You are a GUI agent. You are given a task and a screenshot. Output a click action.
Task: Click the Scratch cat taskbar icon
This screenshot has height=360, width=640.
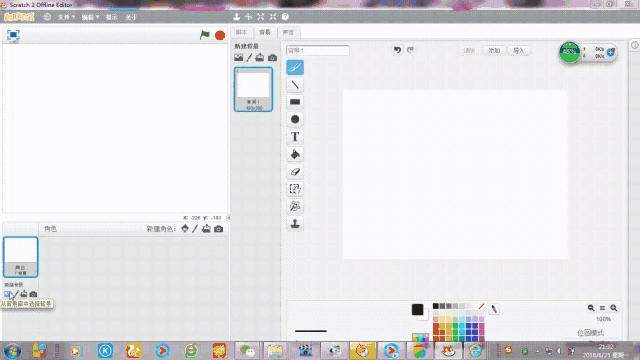(x=448, y=351)
